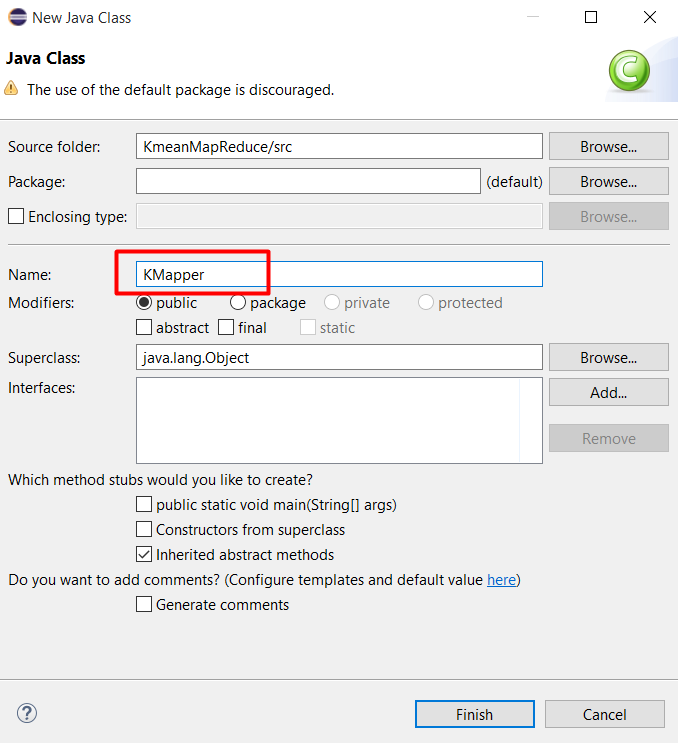
Task: Check the abstract modifier checkbox
Action: click(144, 327)
